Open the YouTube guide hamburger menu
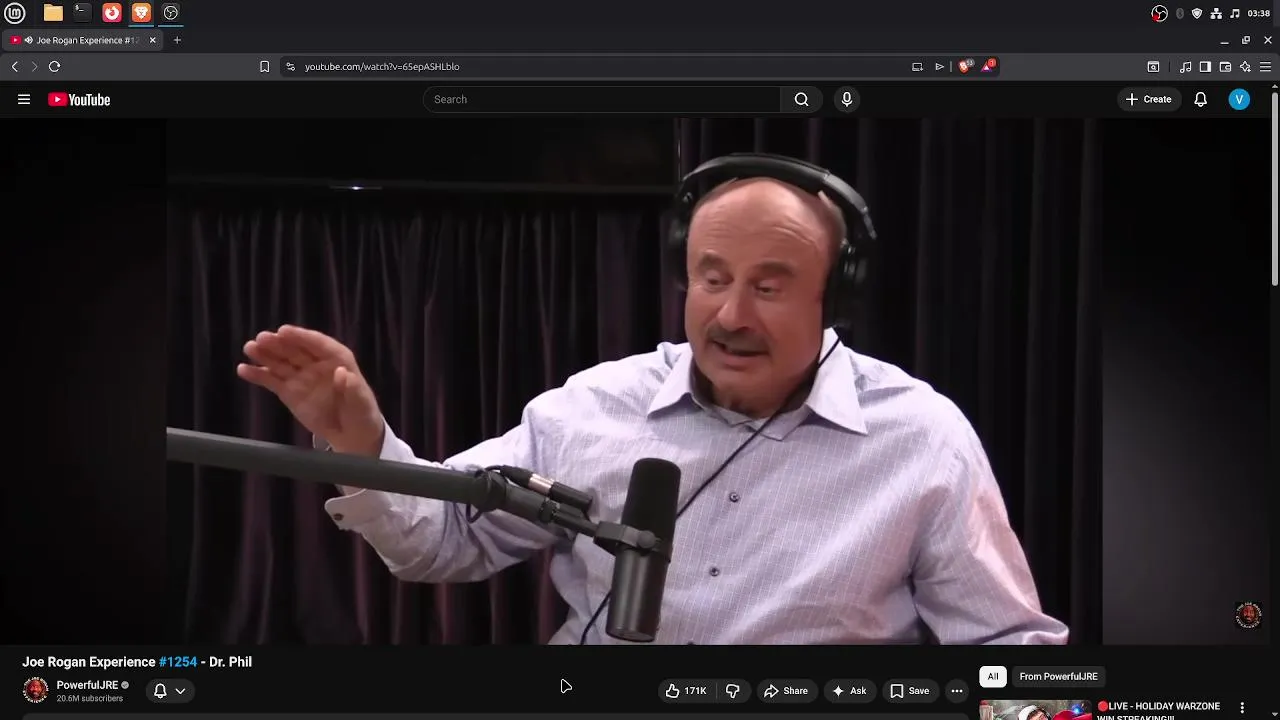The image size is (1280, 720). (x=24, y=99)
